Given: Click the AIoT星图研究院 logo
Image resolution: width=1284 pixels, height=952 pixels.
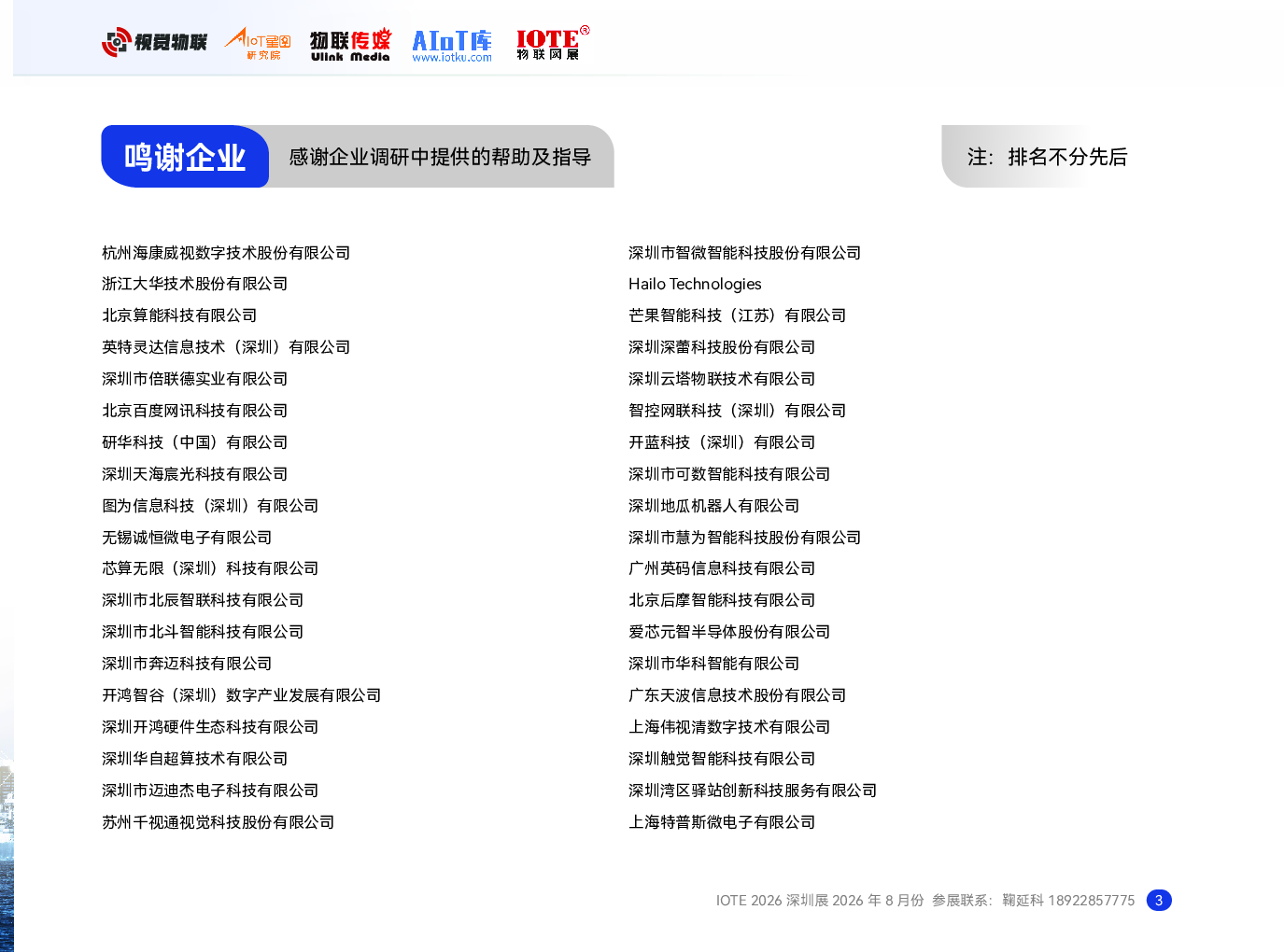Looking at the screenshot, I should click(258, 43).
